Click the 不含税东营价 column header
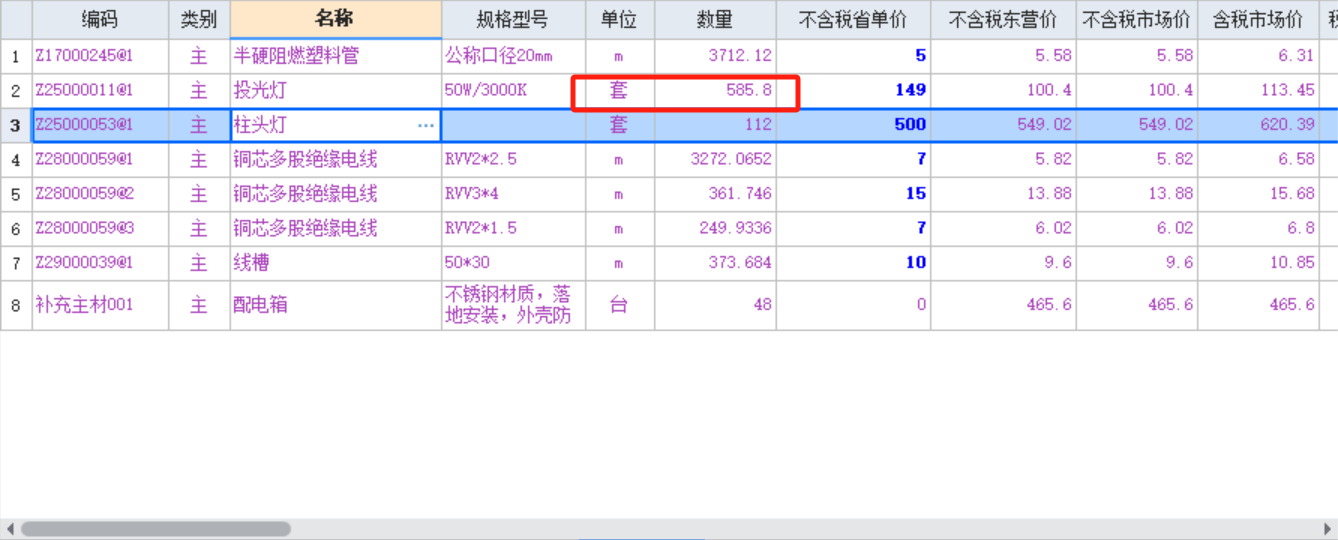Image resolution: width=1338 pixels, height=540 pixels. pos(1003,20)
